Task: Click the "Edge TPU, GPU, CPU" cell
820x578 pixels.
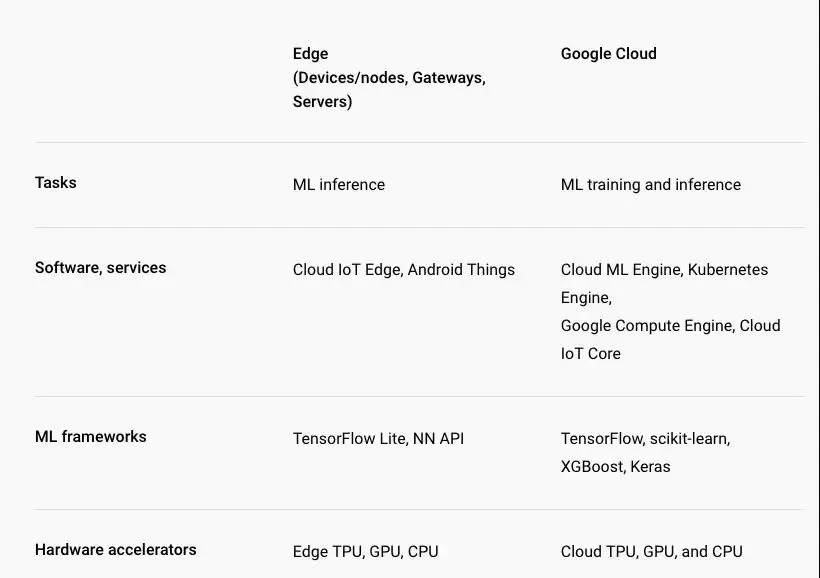Action: click(365, 552)
